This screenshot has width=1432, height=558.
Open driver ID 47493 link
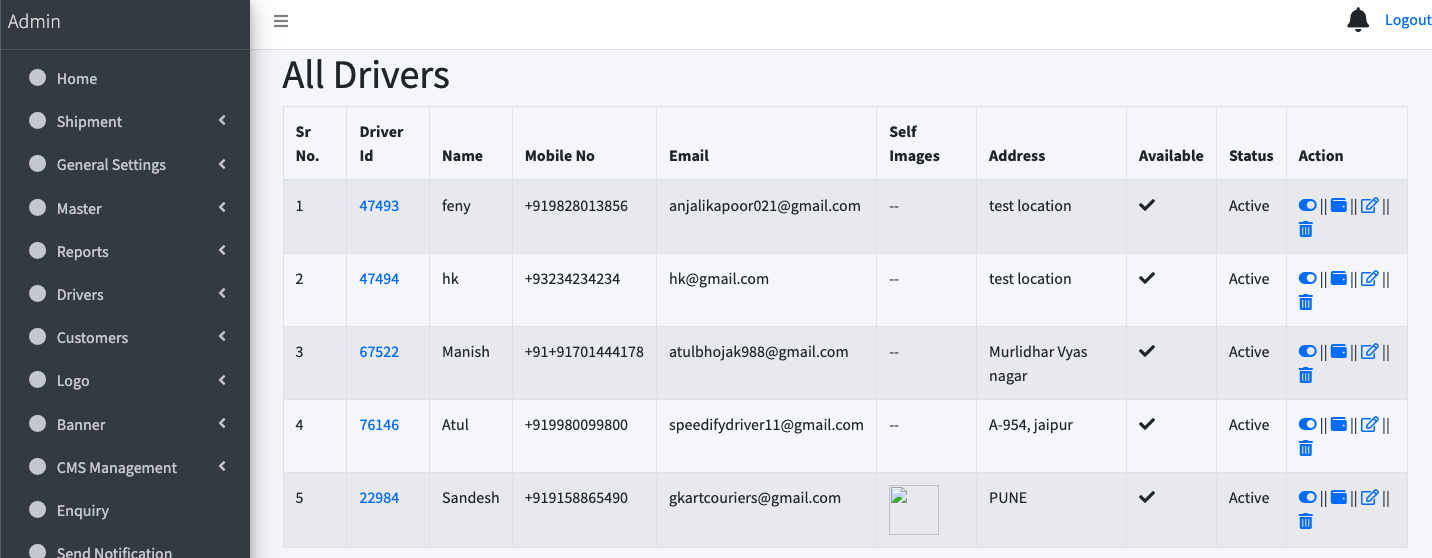[x=379, y=206]
